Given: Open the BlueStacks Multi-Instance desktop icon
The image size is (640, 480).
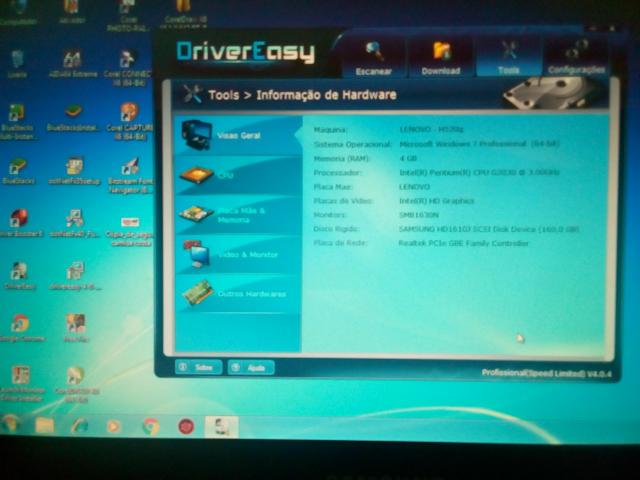Looking at the screenshot, I should pyautogui.click(x=17, y=122).
